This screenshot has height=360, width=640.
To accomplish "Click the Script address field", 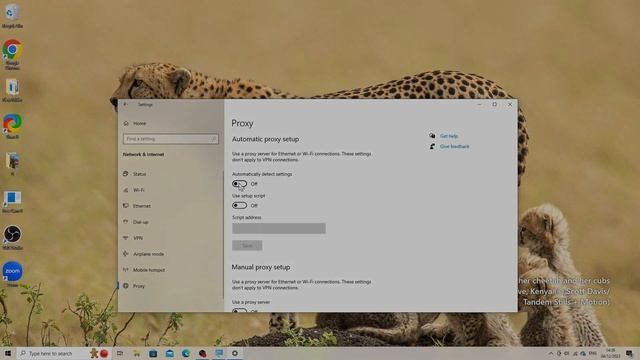I will click(x=279, y=228).
